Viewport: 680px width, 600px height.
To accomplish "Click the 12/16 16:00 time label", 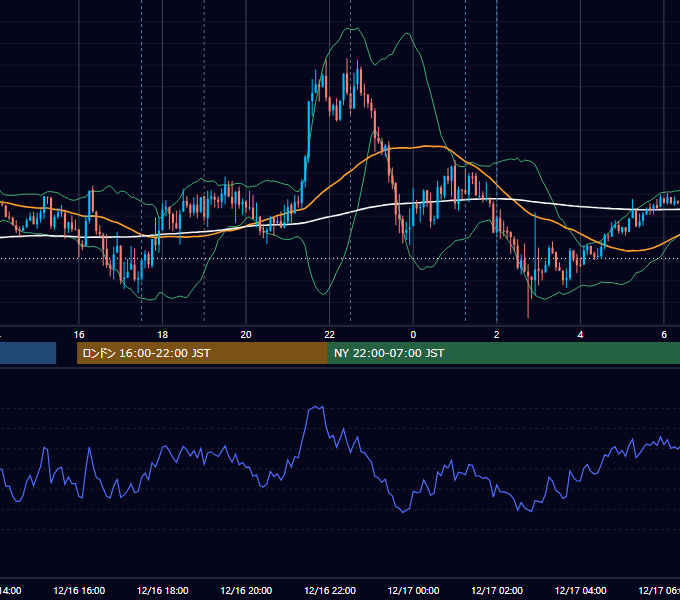I will pos(79,590).
